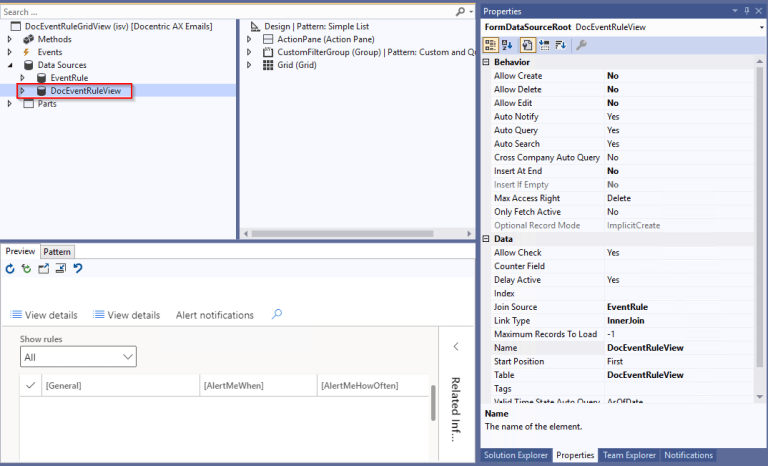Select the Table property row

click(622, 375)
